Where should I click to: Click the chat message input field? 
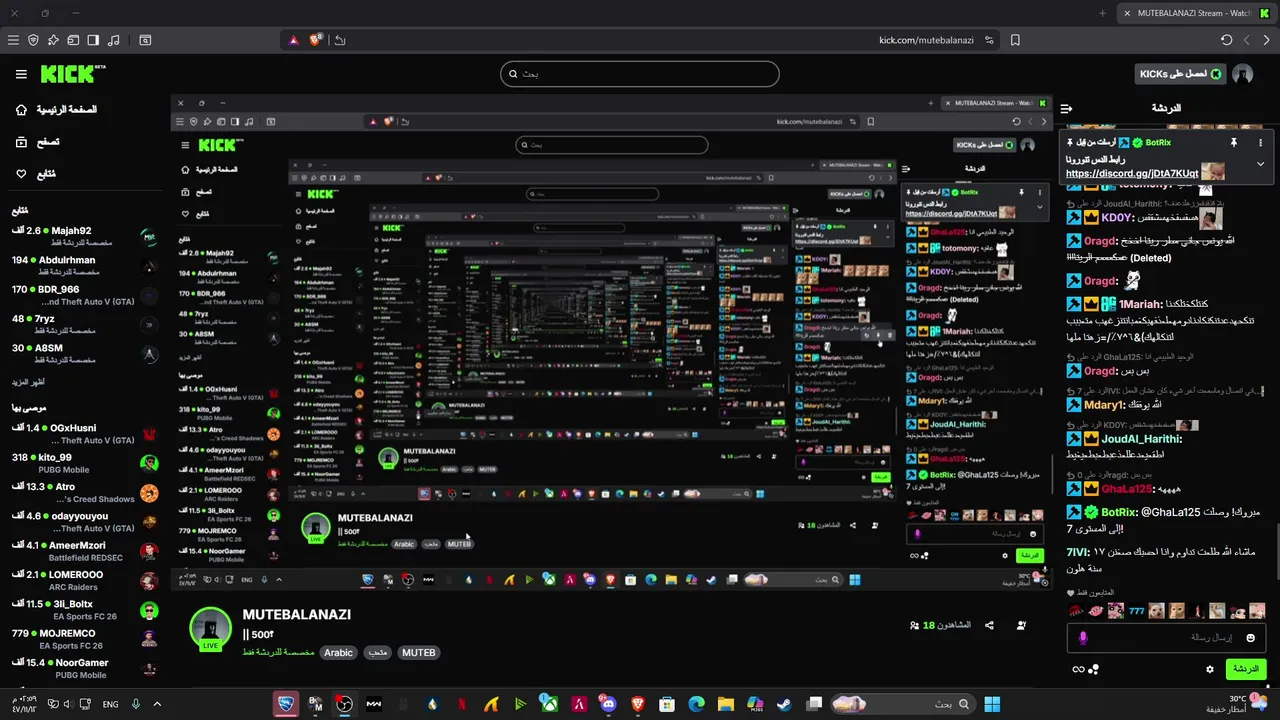(1168, 637)
